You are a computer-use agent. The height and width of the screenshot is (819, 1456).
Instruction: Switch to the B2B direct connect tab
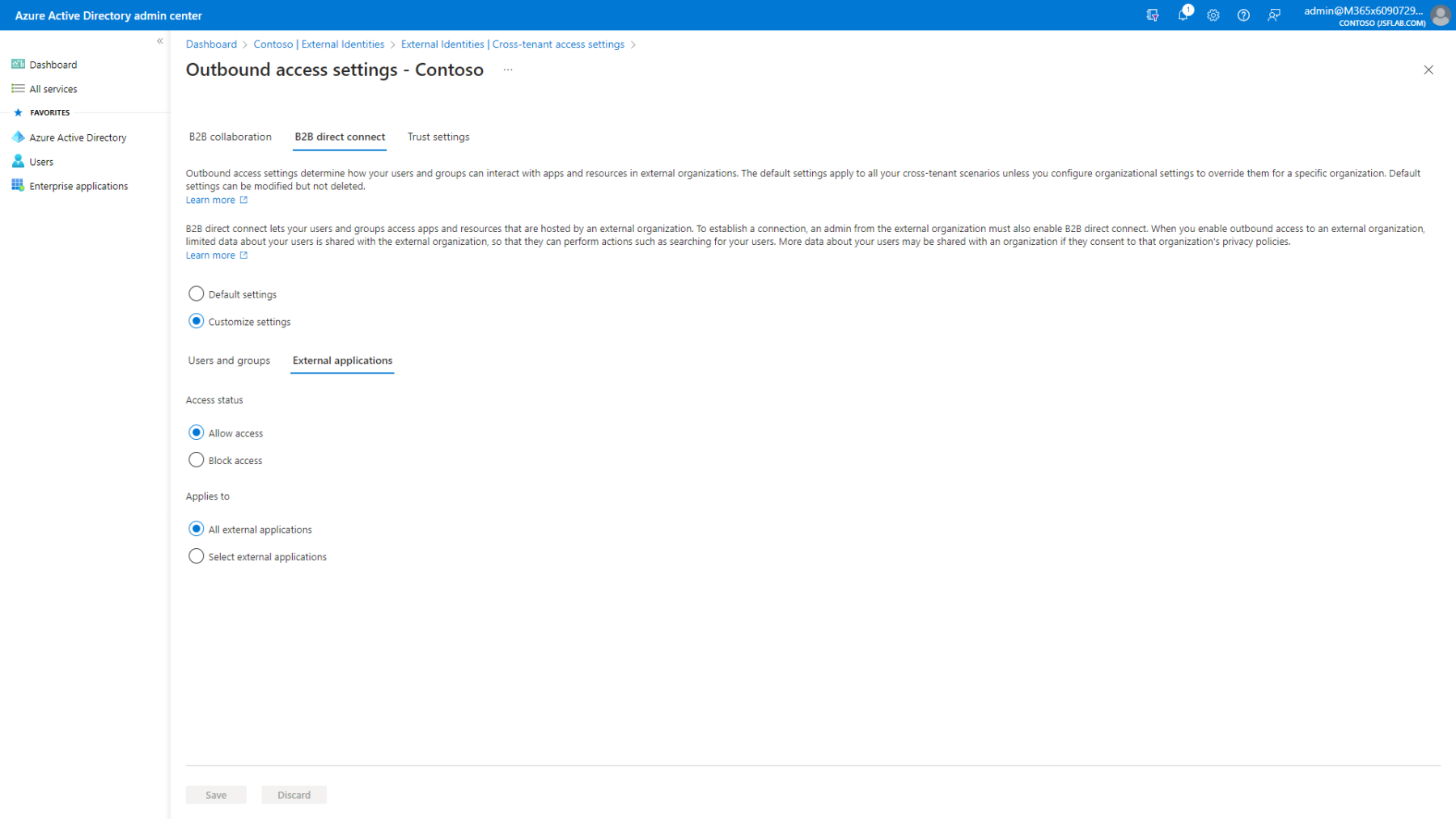pyautogui.click(x=340, y=137)
